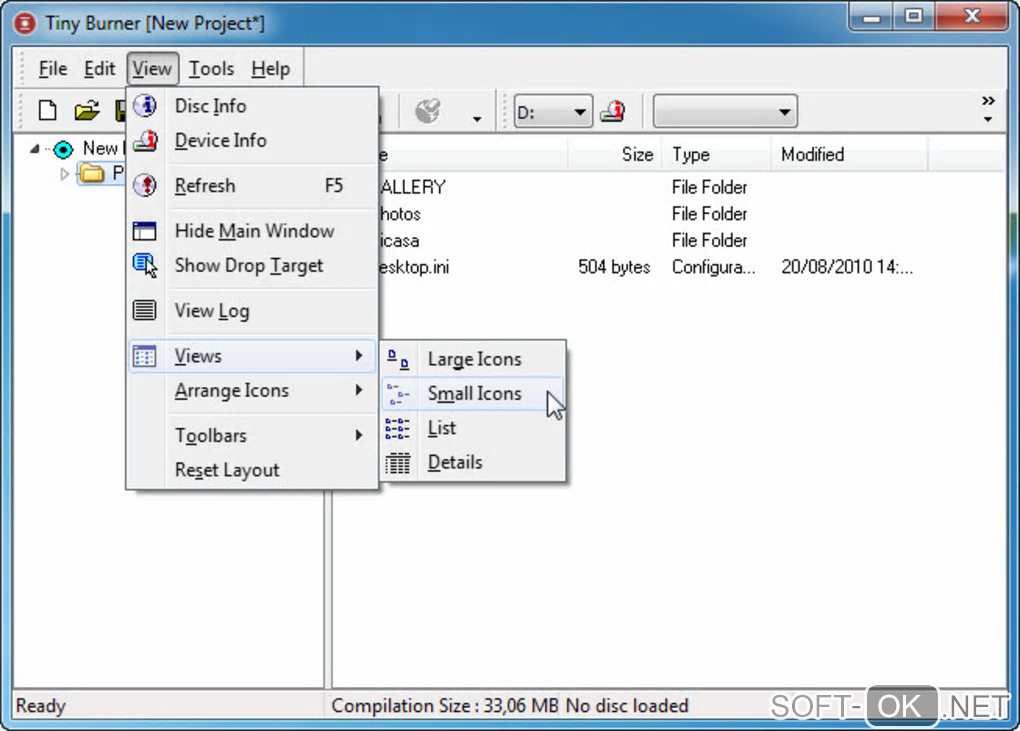Click the folder icon in project tree
The width and height of the screenshot is (1020, 731).
point(92,173)
